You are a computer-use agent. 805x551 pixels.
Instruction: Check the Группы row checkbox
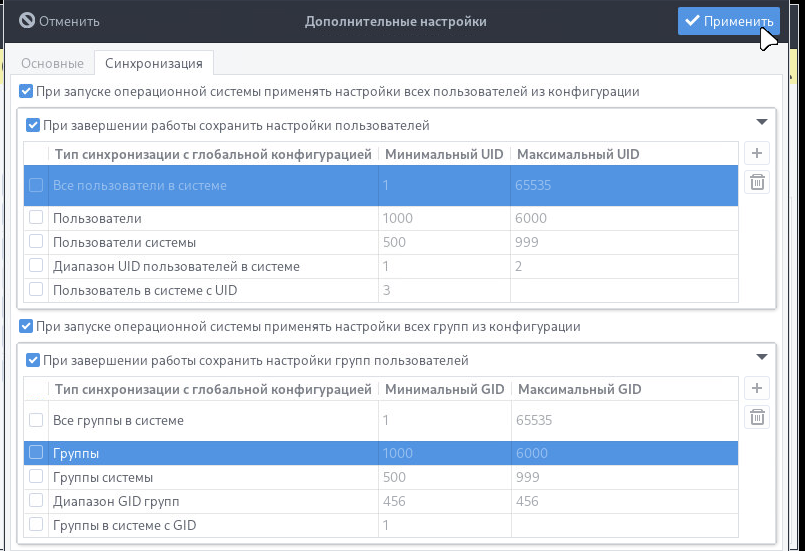[36, 452]
